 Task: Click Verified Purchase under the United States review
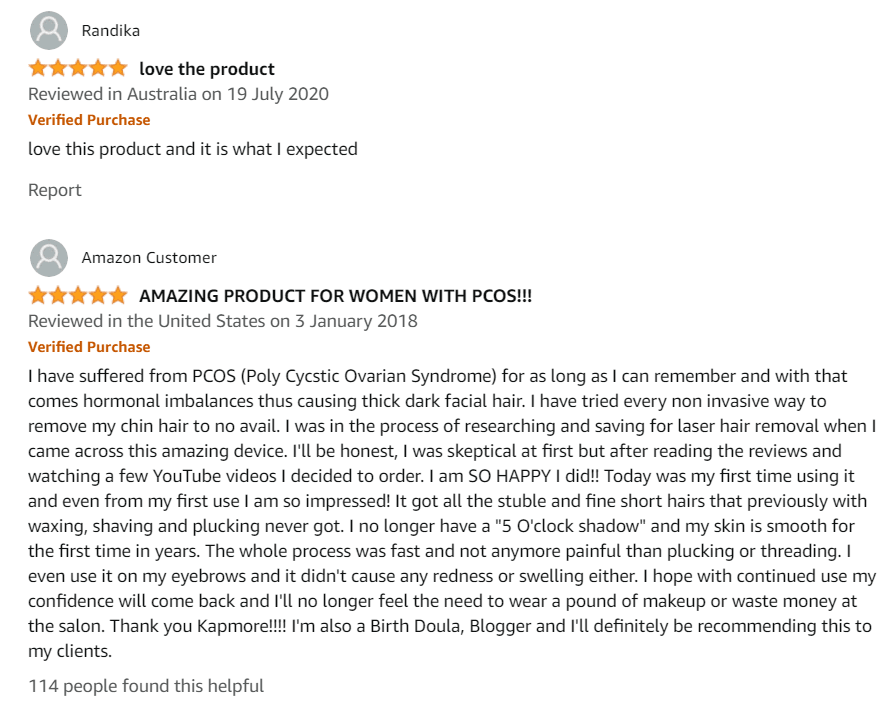pos(89,347)
